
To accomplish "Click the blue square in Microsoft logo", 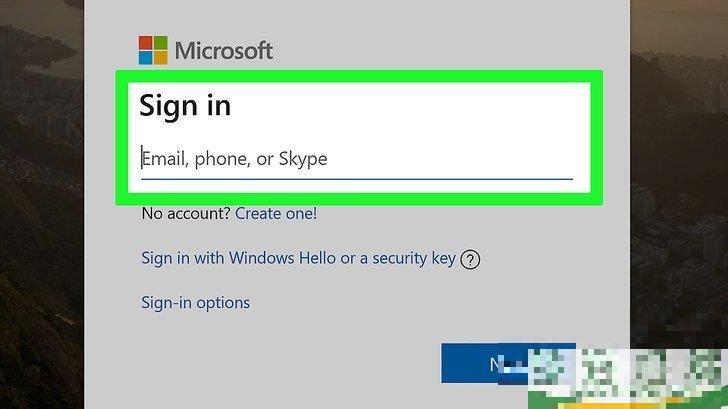I will (x=146, y=57).
